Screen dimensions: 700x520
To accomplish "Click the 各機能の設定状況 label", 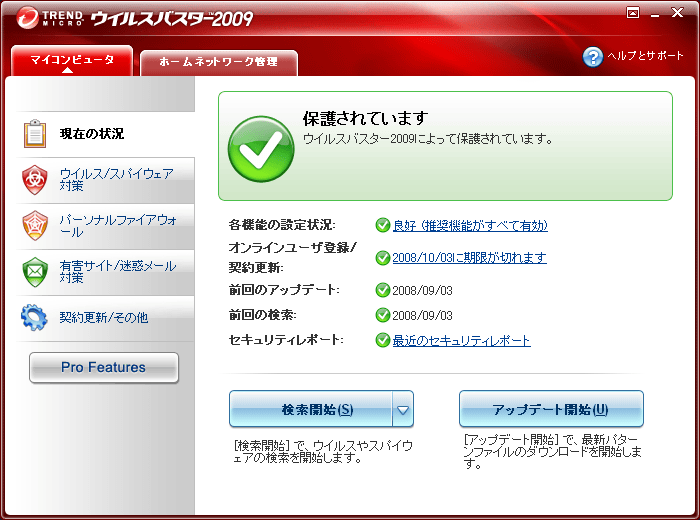I will point(282,225).
